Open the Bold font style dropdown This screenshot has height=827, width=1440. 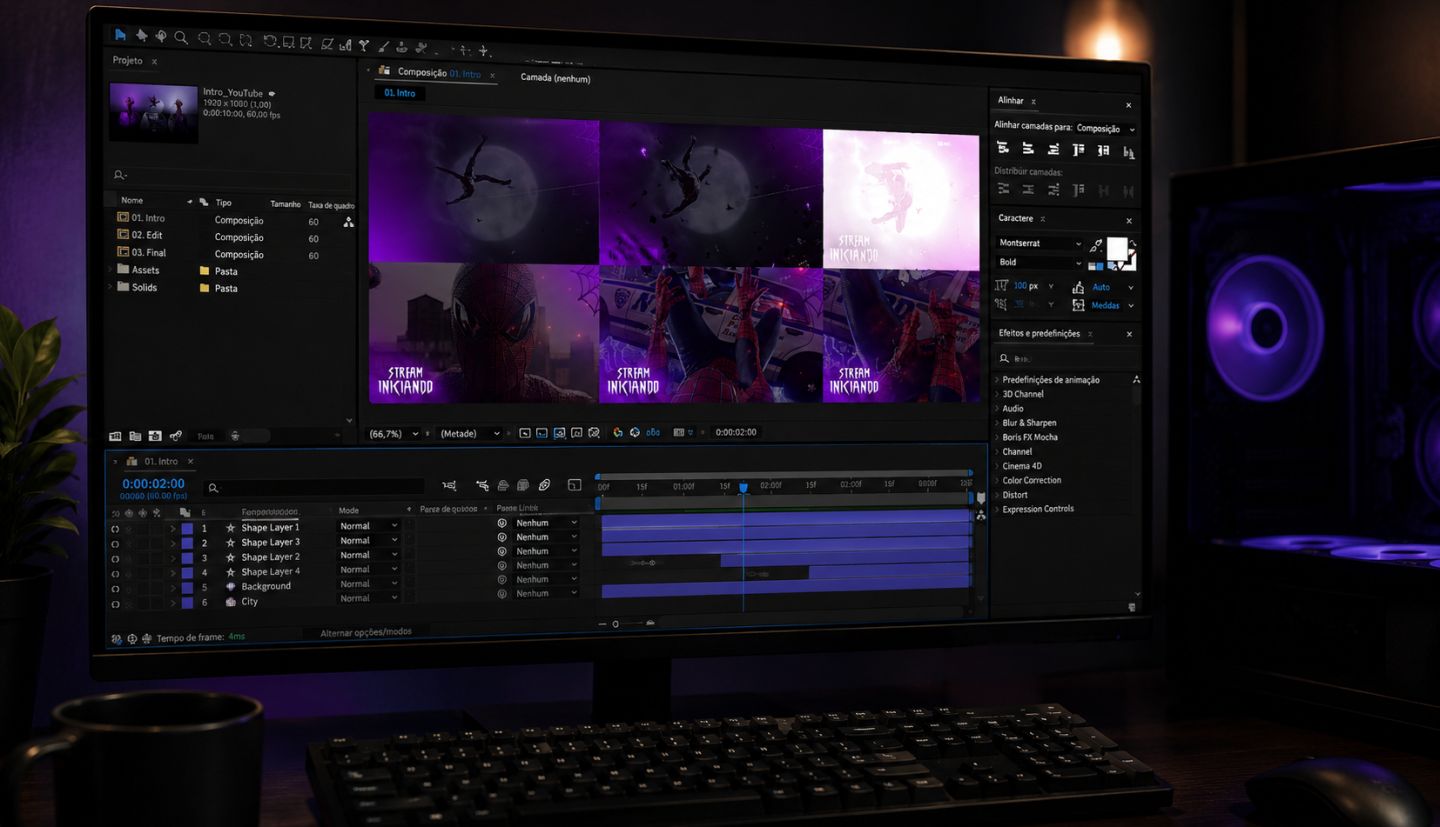tap(1039, 262)
